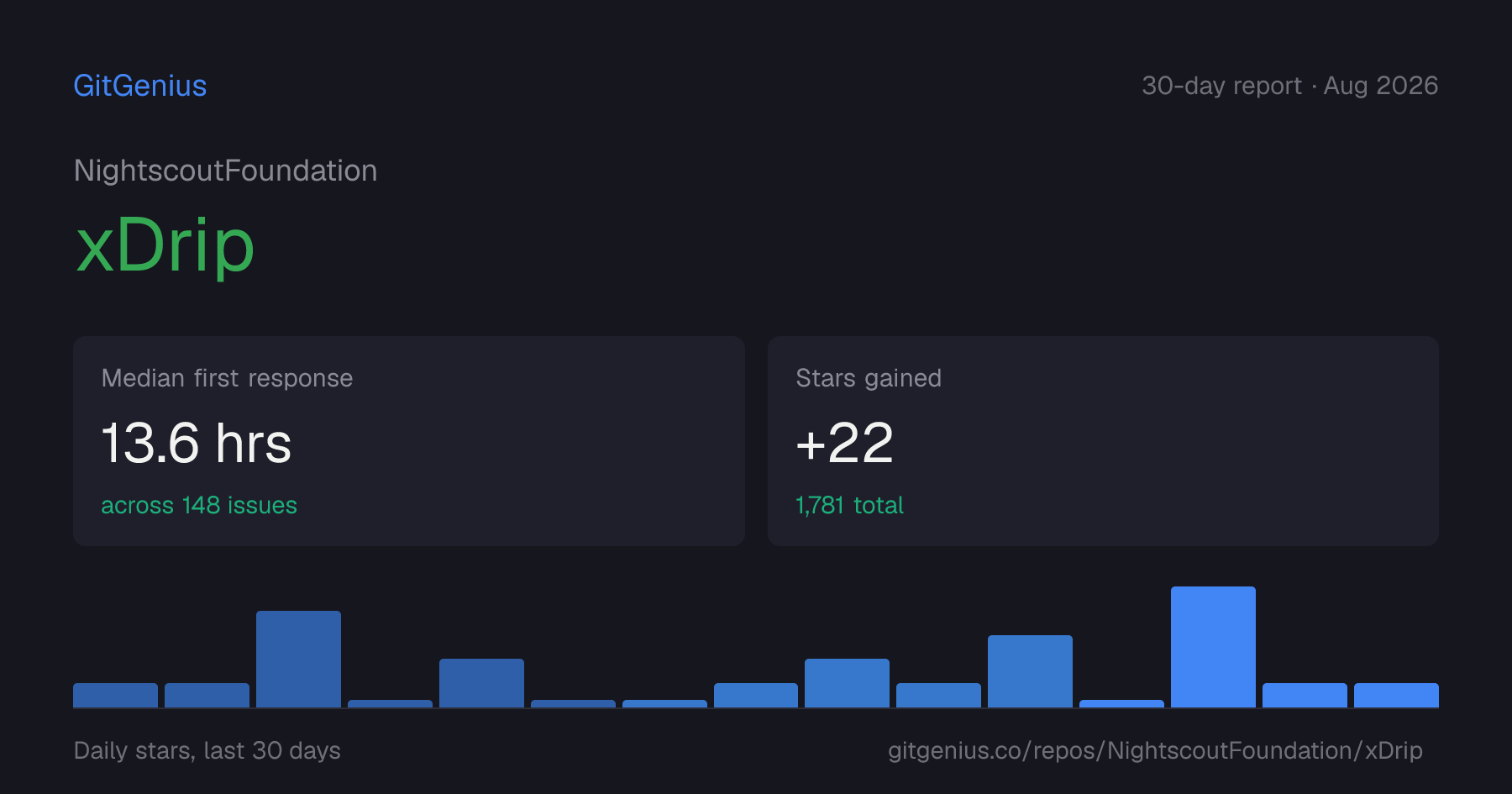
Task: Open the Median first response card
Action: tap(409, 441)
